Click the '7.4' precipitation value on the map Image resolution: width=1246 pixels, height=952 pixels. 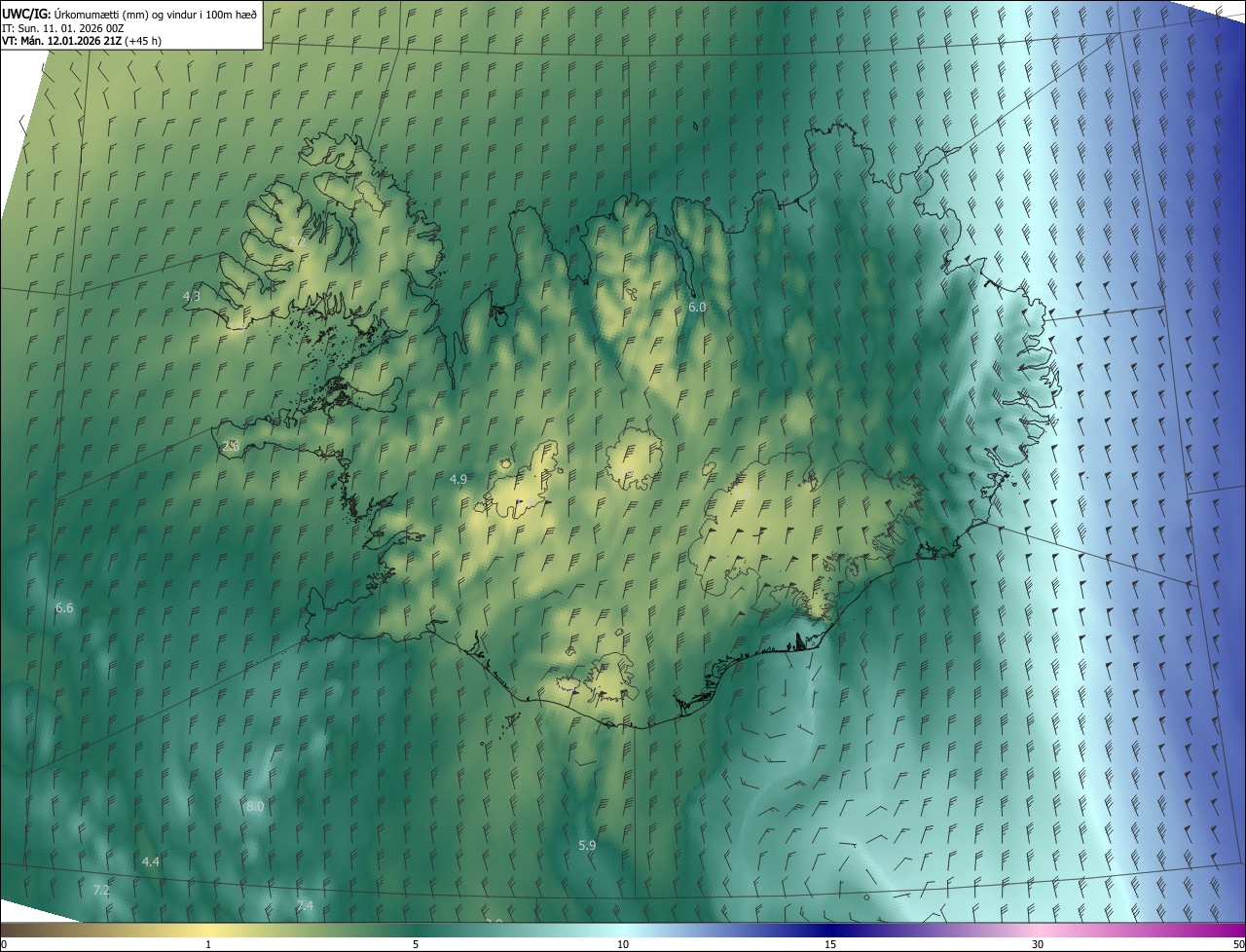(305, 905)
